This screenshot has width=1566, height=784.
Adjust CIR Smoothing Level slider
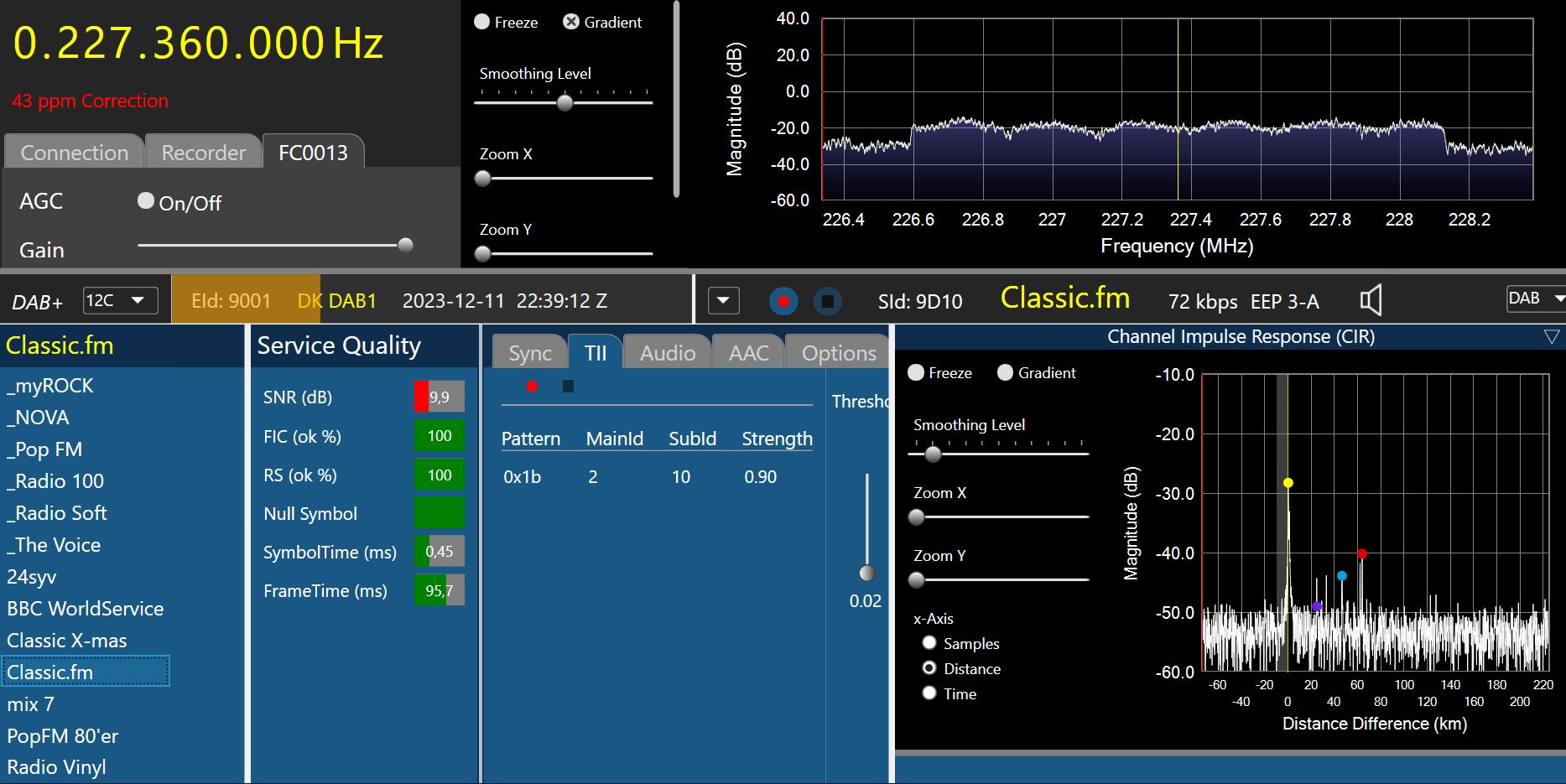tap(933, 454)
